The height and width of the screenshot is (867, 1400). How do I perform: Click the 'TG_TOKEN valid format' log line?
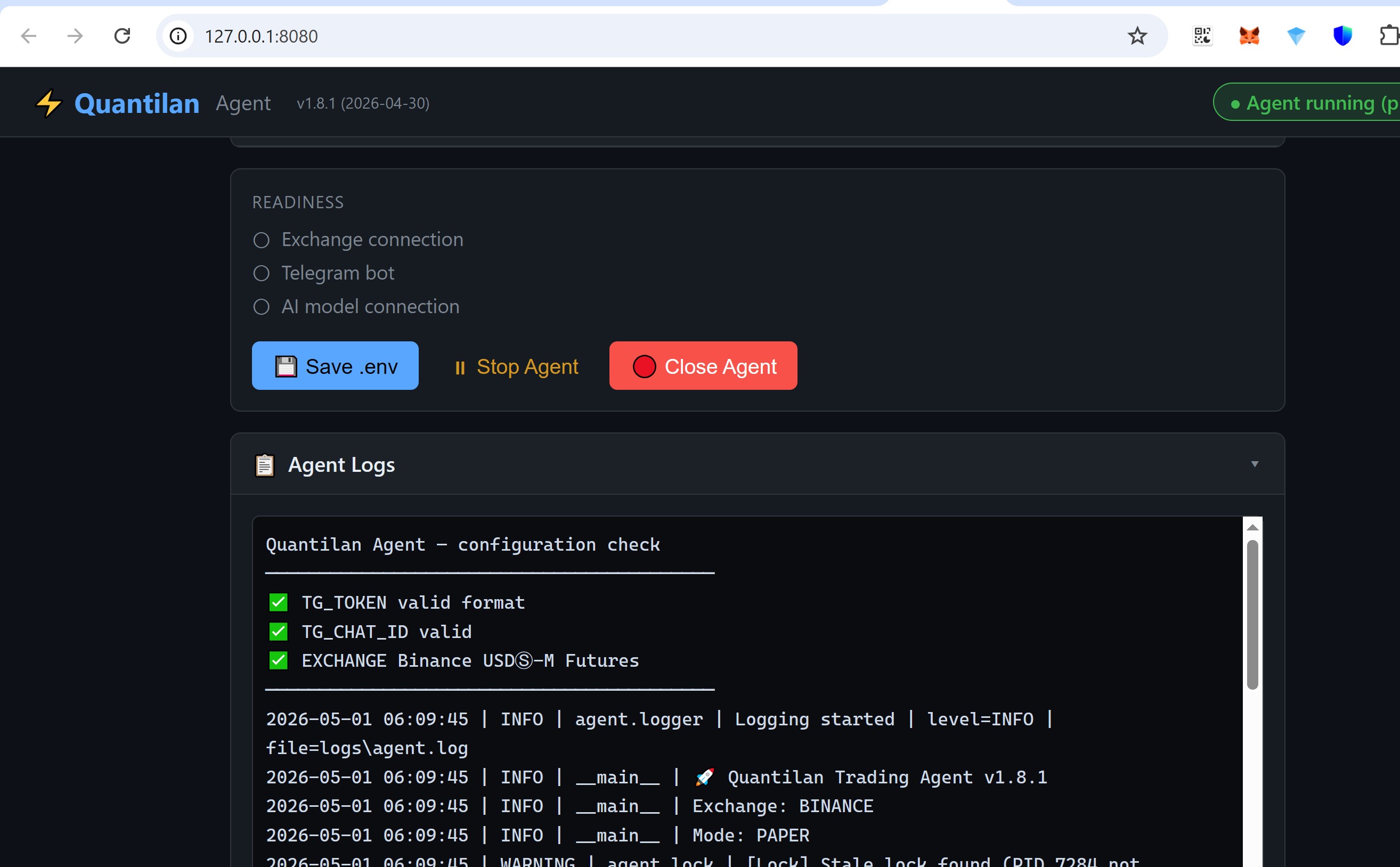(x=413, y=603)
